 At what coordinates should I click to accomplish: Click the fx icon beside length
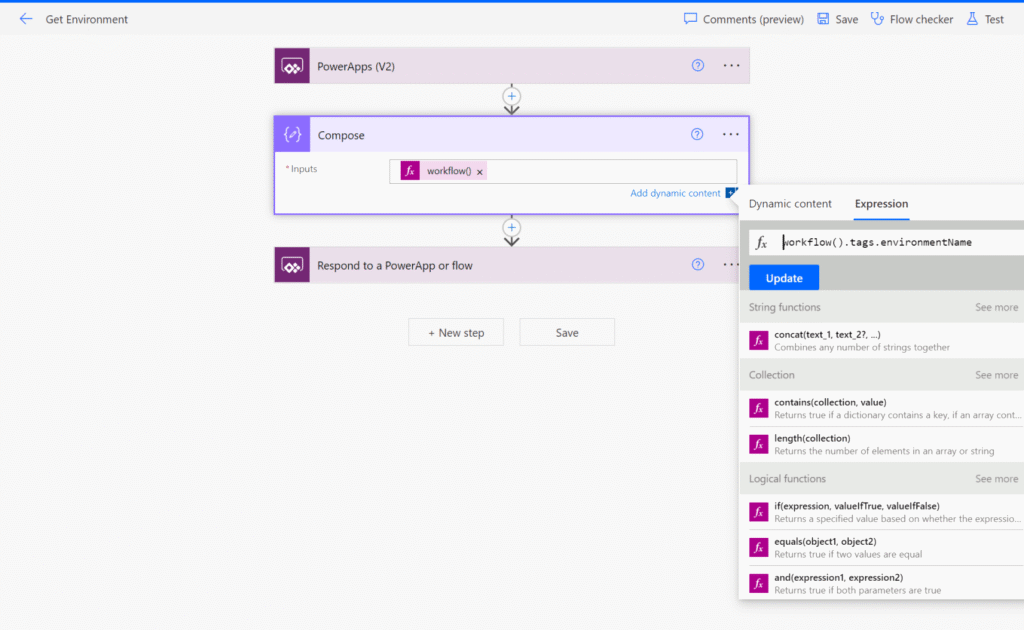pyautogui.click(x=758, y=445)
